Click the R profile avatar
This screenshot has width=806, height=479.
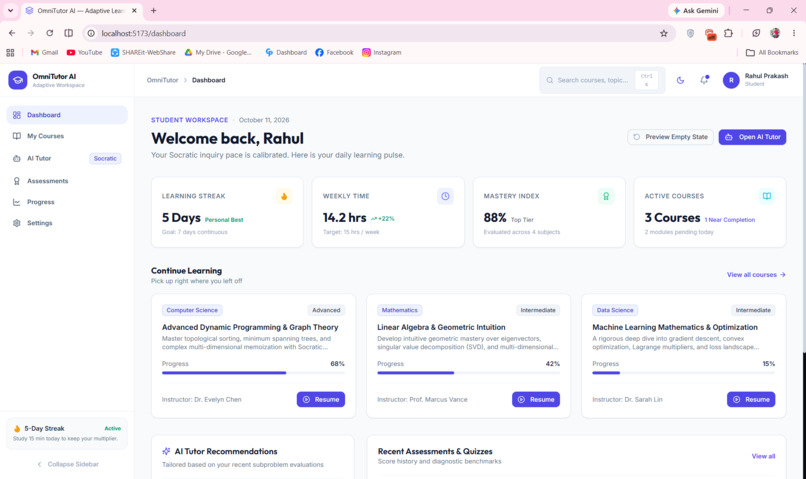[x=731, y=80]
